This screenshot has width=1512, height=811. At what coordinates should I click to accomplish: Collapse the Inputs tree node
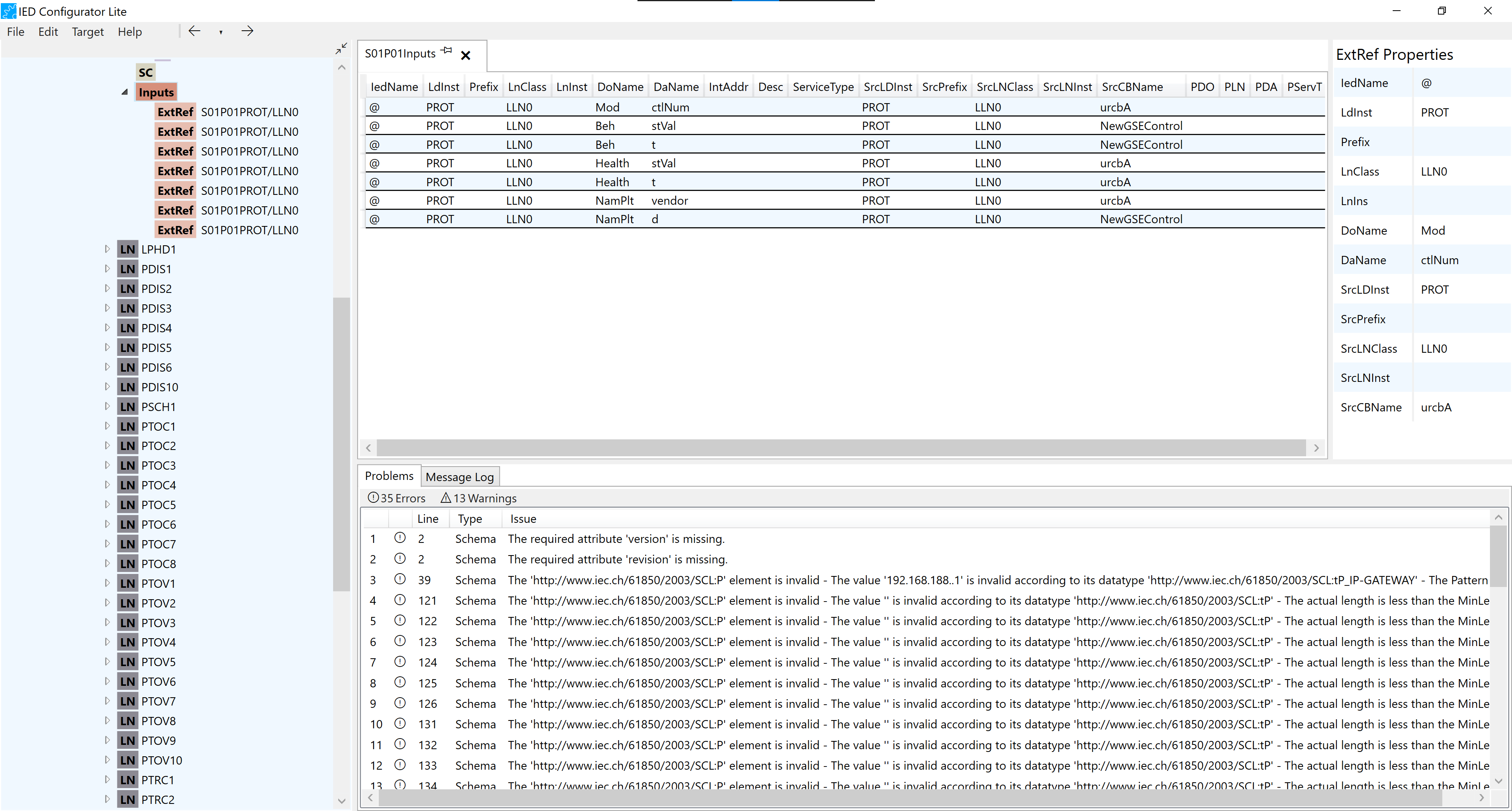pos(124,92)
